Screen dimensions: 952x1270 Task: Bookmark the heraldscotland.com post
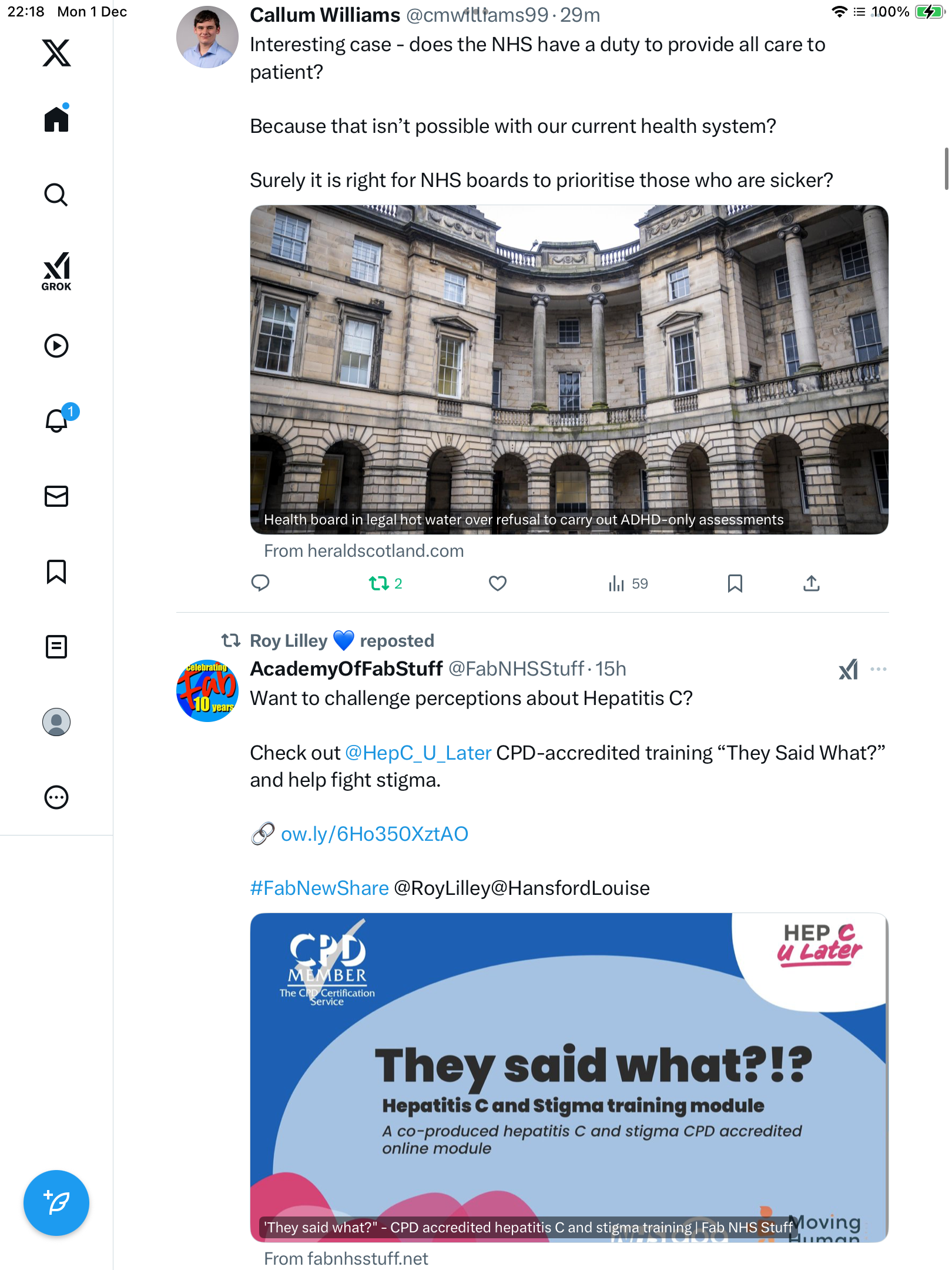coord(735,583)
